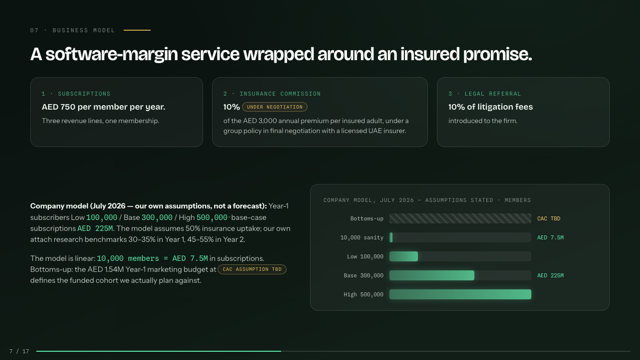Click the Under Negotiation badge
This screenshot has width=640, height=360.
click(275, 107)
